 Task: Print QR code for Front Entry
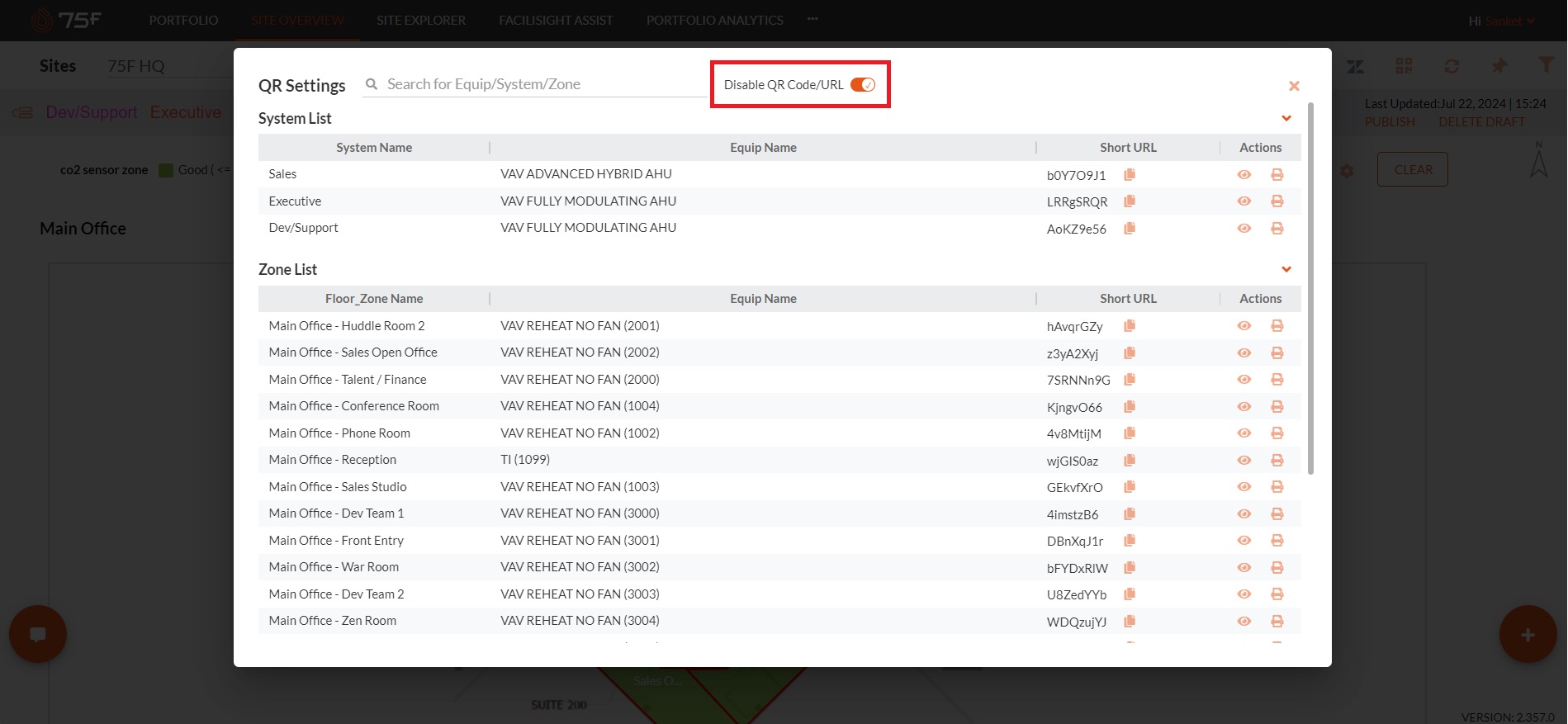1277,541
